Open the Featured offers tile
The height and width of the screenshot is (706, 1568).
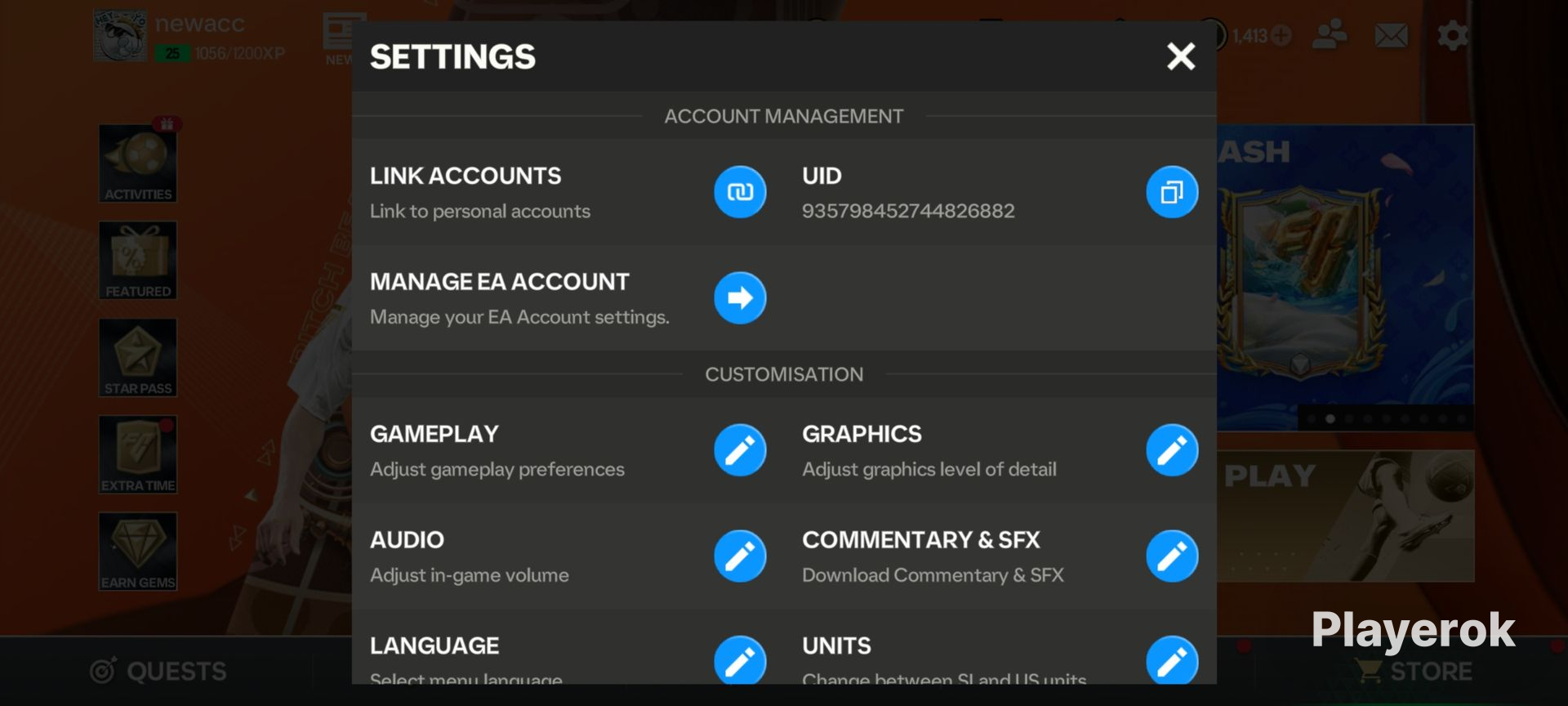click(138, 260)
